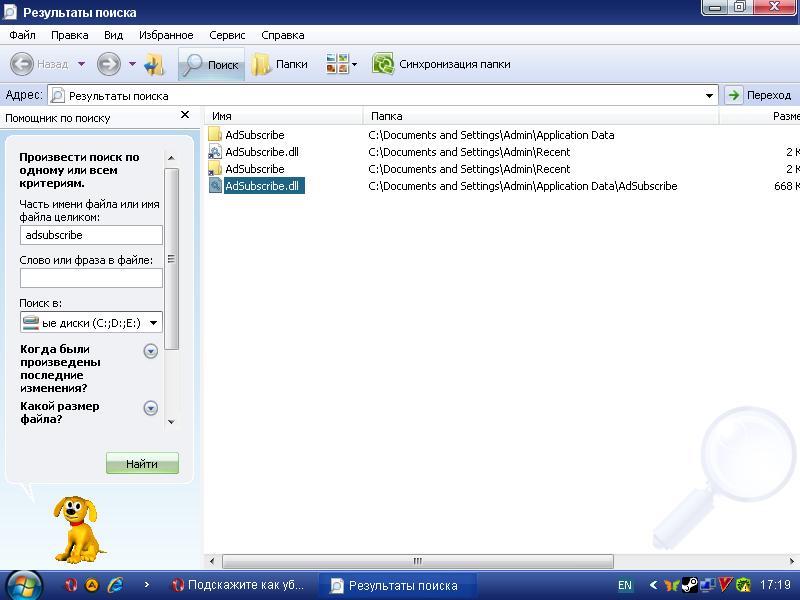Select AdSubscribe folder in Application Data
800x600 pixels.
tap(254, 135)
